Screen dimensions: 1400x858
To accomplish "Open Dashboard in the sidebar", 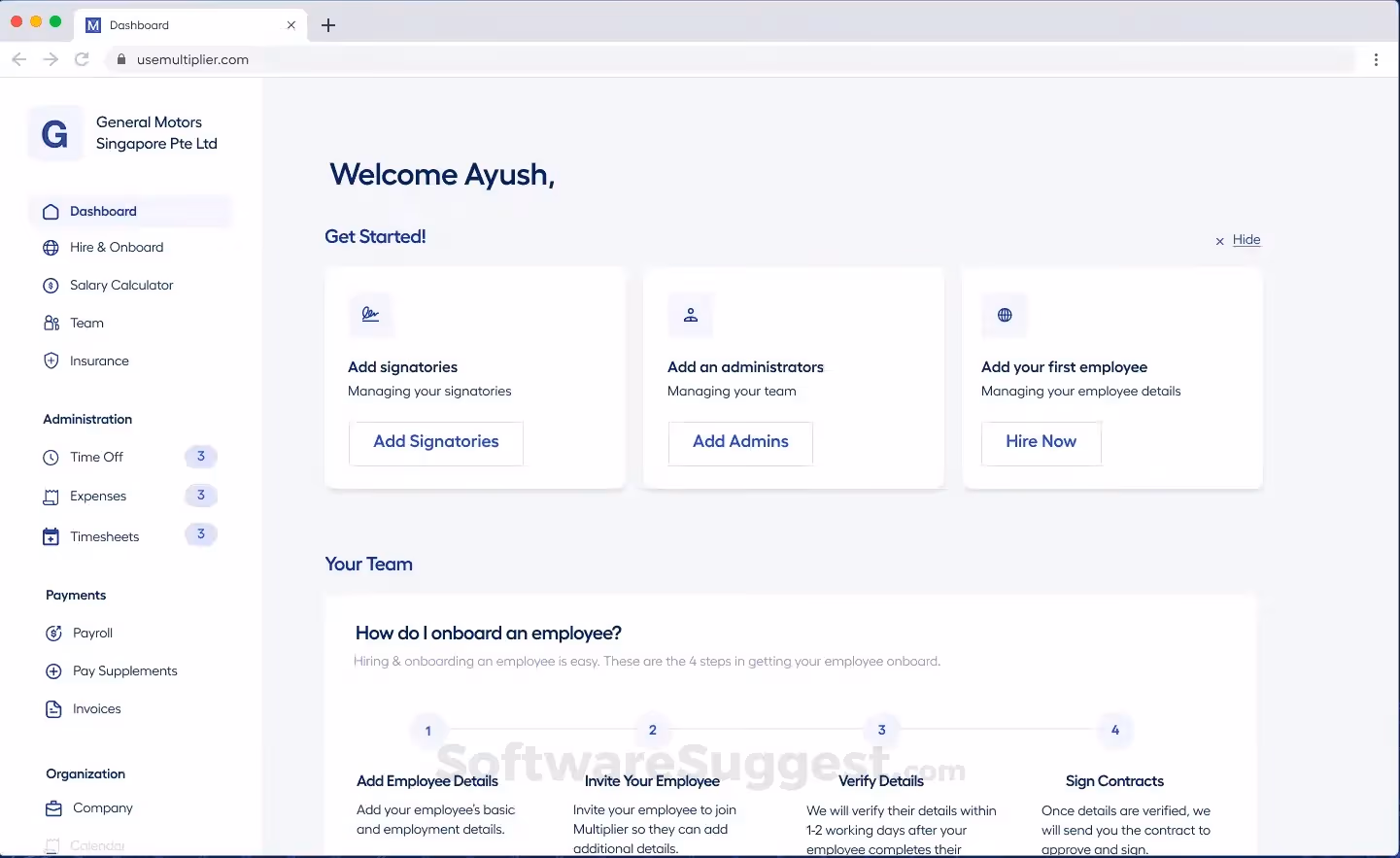I will [x=131, y=212].
